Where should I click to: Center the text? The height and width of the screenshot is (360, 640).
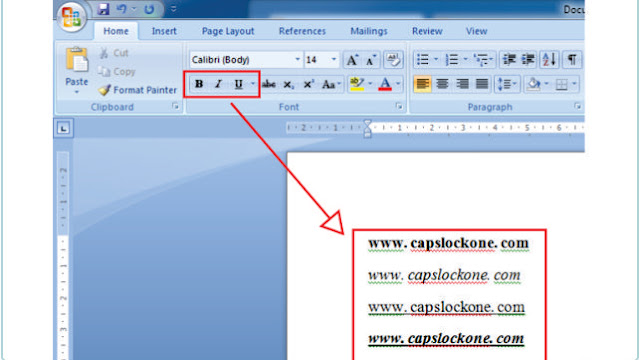tap(442, 84)
